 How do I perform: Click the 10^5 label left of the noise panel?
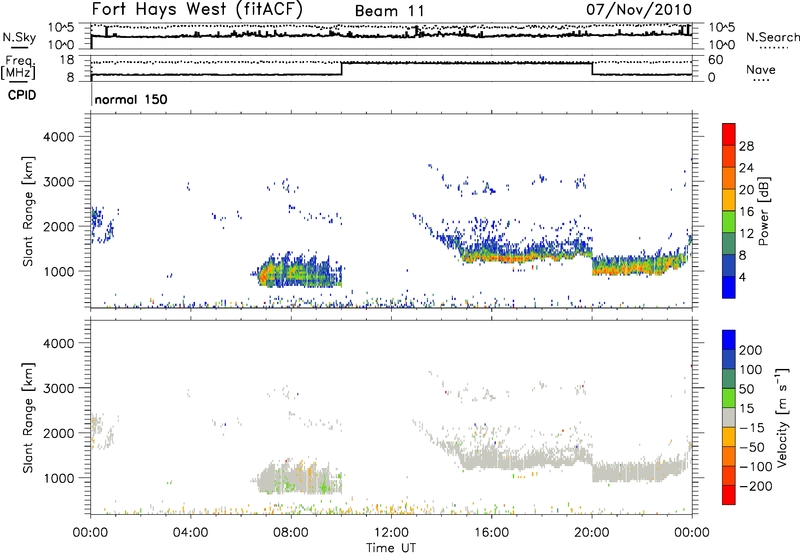tap(61, 27)
